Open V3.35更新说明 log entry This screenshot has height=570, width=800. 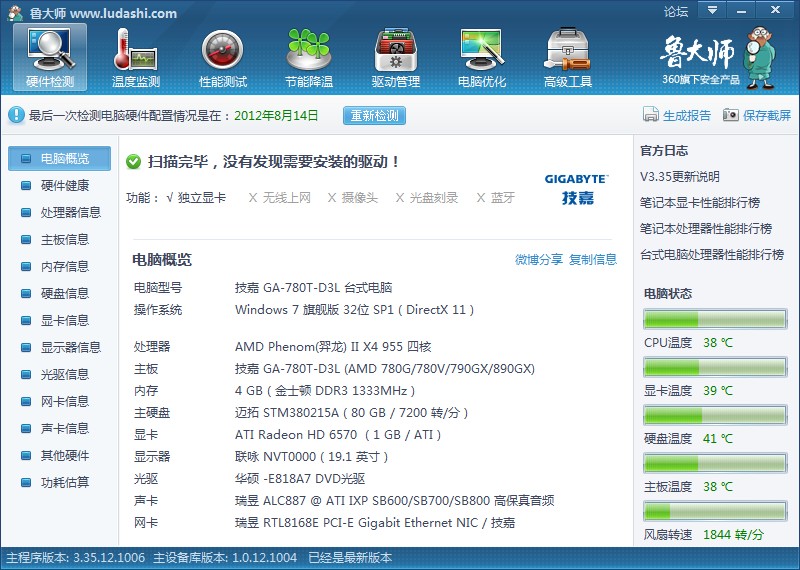coord(680,177)
